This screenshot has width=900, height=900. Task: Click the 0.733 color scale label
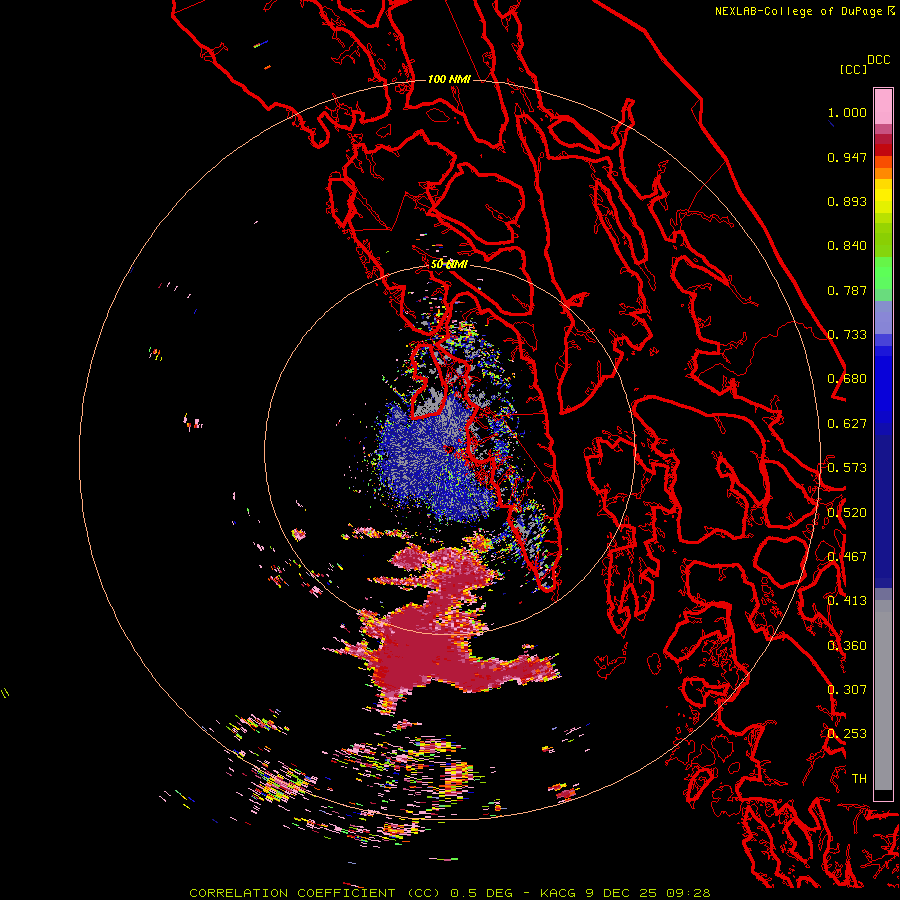coord(847,335)
